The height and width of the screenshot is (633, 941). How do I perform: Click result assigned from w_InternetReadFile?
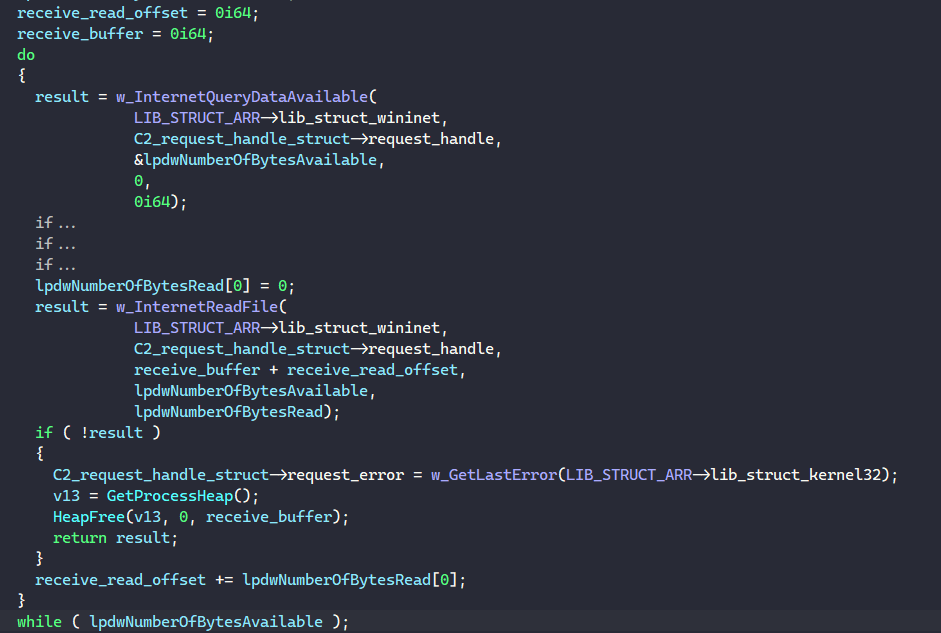pos(62,307)
